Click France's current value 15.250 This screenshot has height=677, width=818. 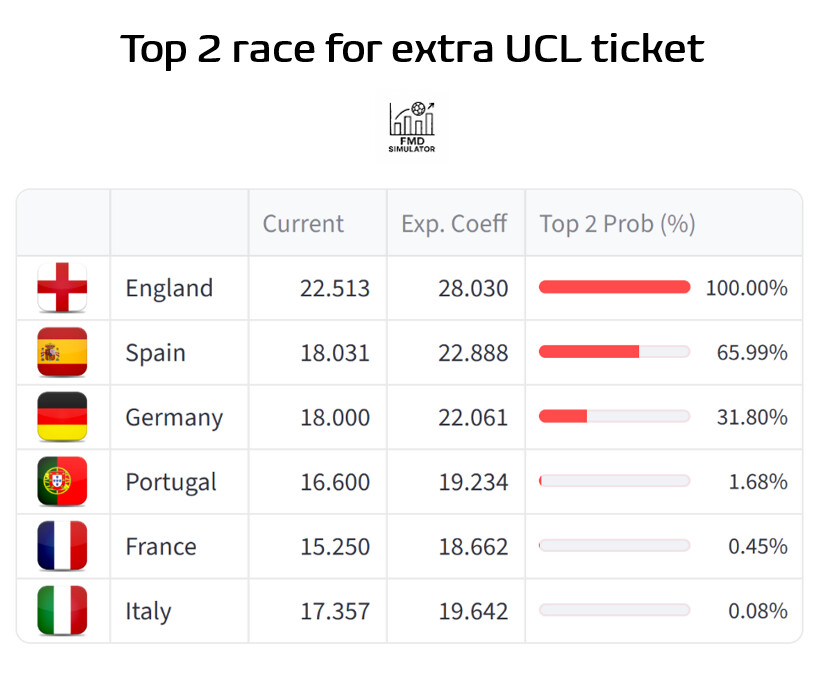click(x=334, y=547)
